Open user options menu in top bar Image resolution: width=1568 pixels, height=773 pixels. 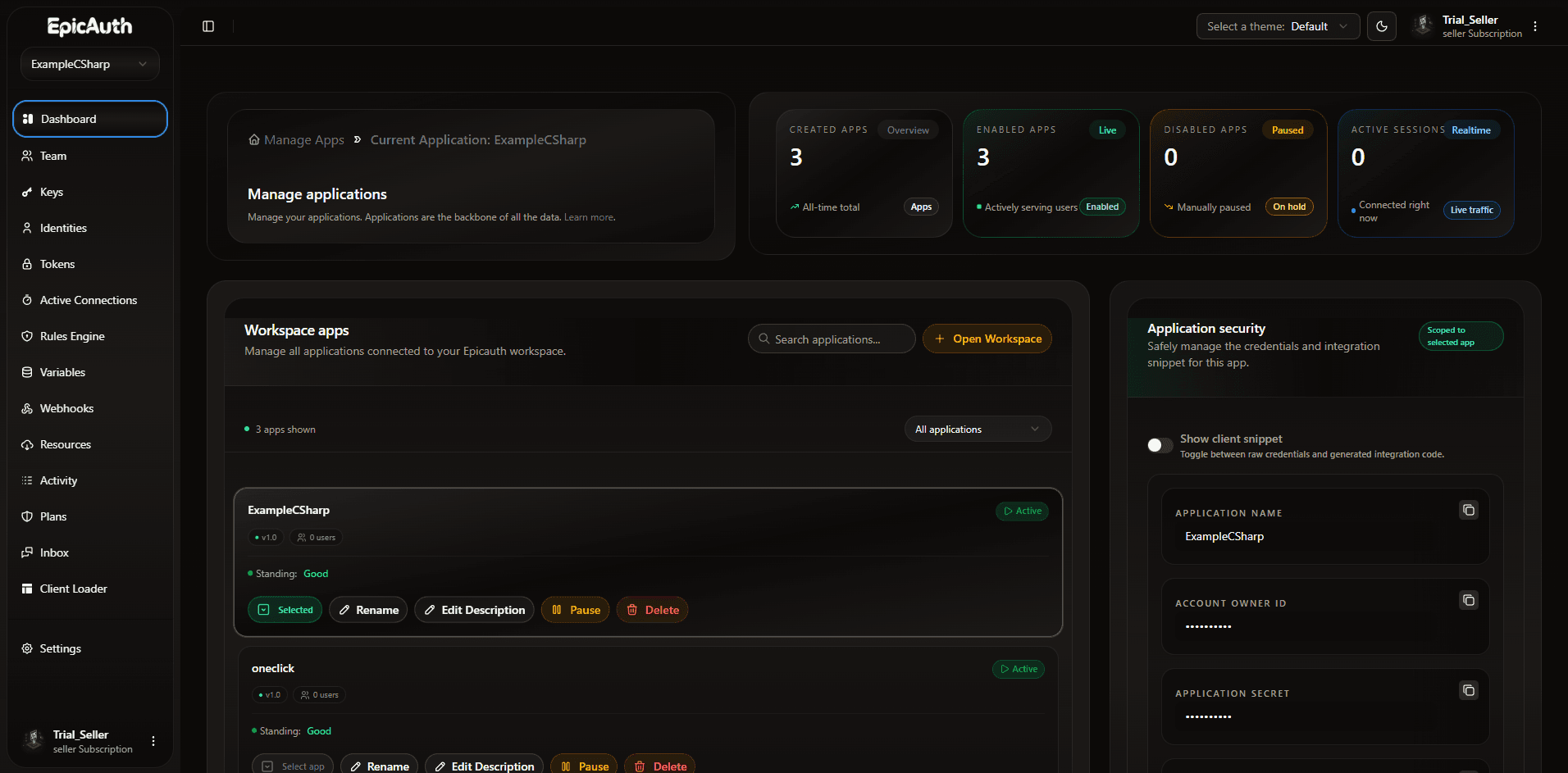(x=1535, y=26)
